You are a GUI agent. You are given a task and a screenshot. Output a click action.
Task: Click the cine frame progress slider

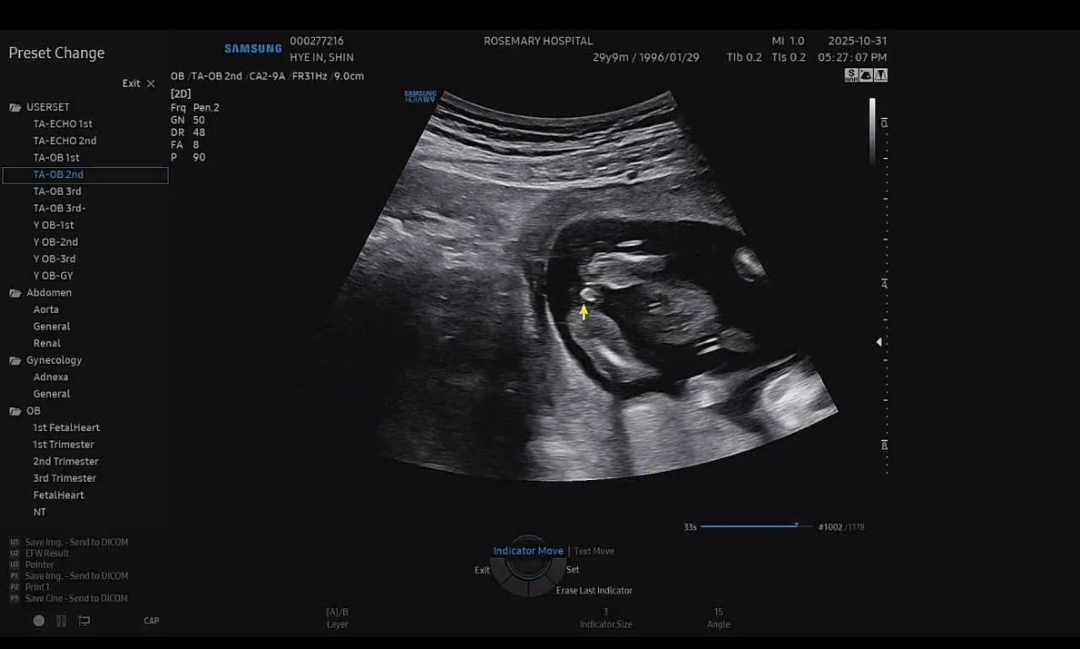pos(750,526)
